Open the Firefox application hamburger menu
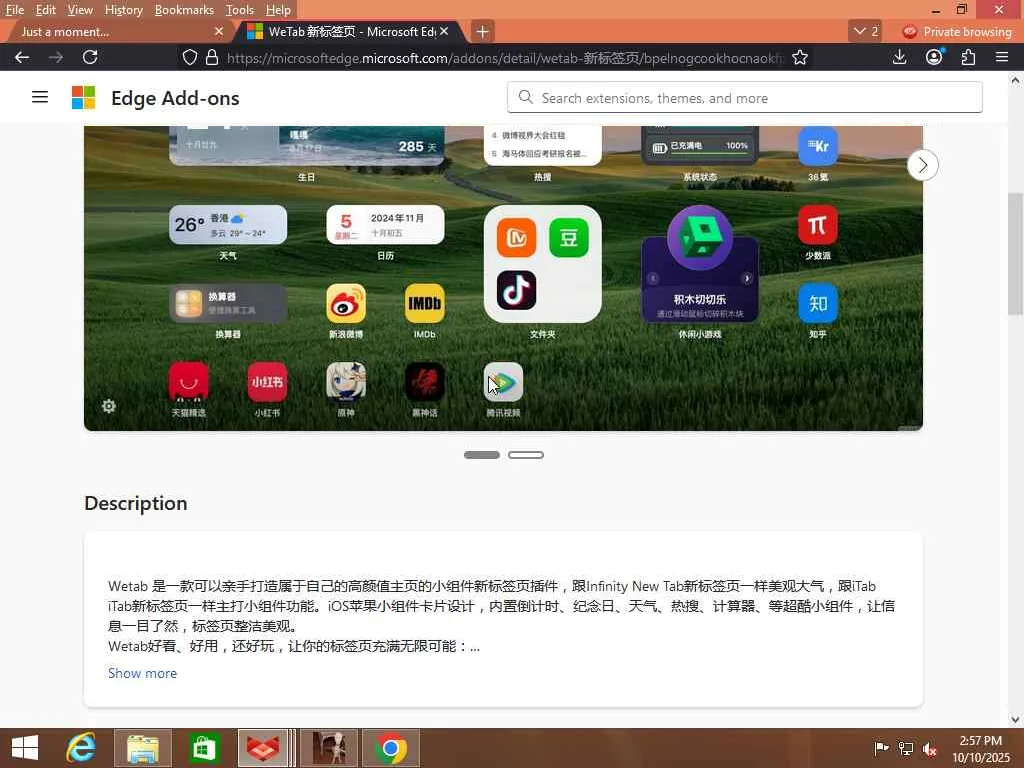The width and height of the screenshot is (1024, 768). [1002, 57]
